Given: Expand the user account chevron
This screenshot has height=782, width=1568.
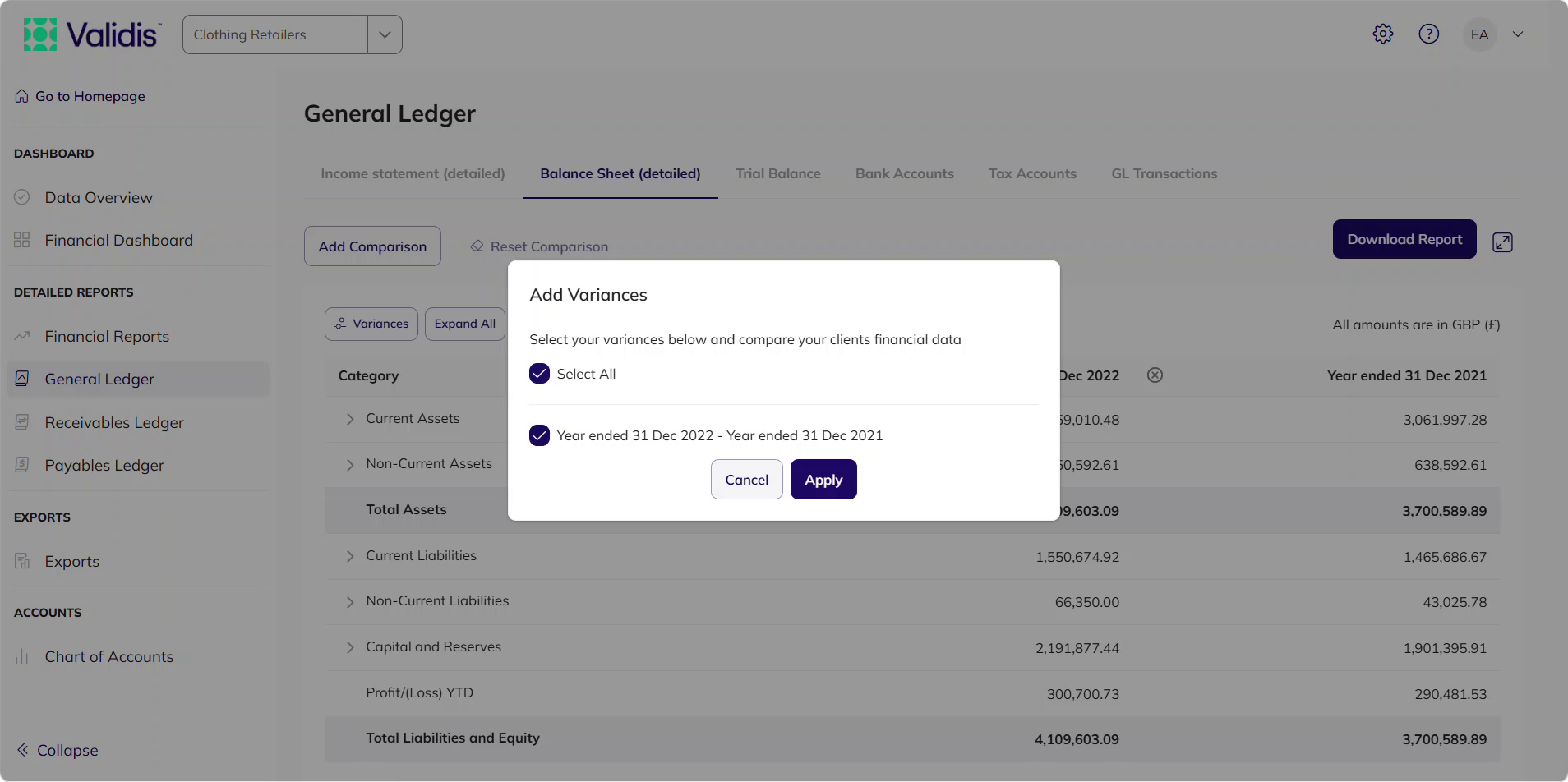Looking at the screenshot, I should click(x=1518, y=34).
